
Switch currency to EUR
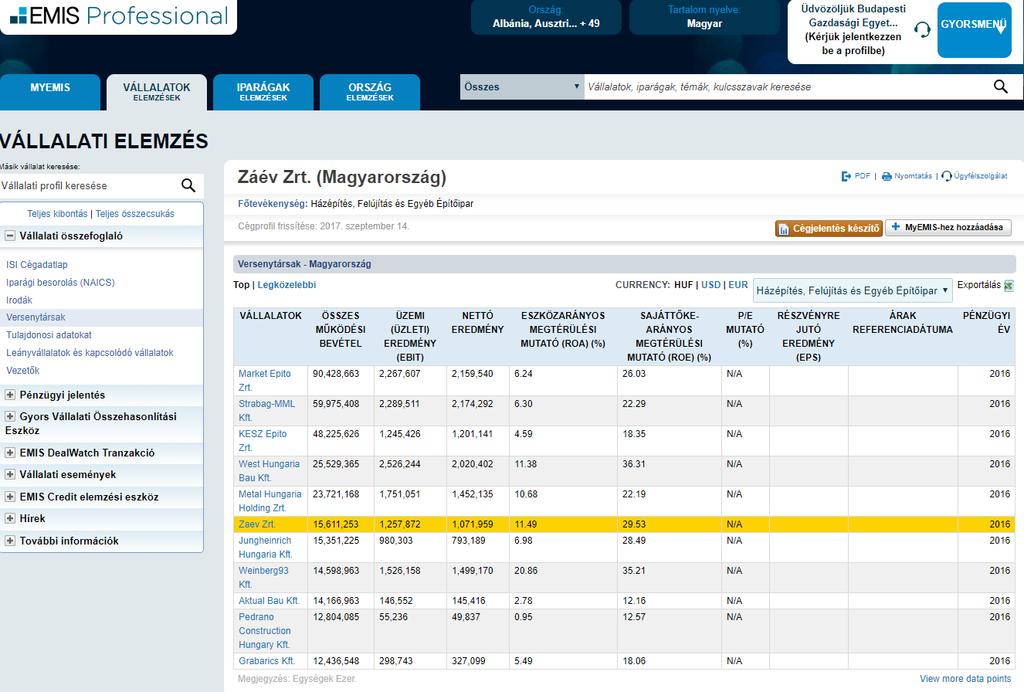pos(738,285)
